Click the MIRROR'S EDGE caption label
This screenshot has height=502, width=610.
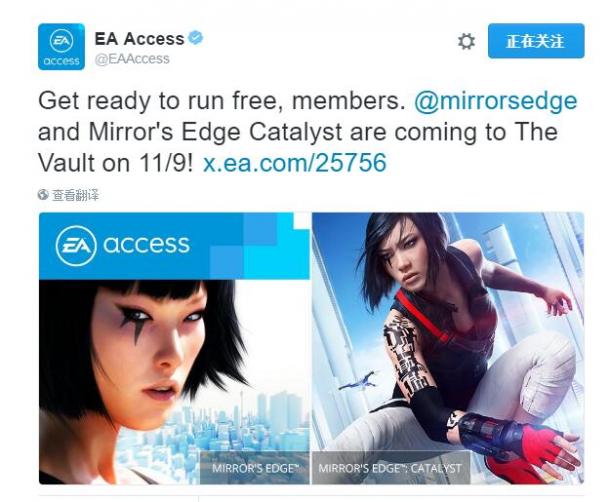pos(255,468)
